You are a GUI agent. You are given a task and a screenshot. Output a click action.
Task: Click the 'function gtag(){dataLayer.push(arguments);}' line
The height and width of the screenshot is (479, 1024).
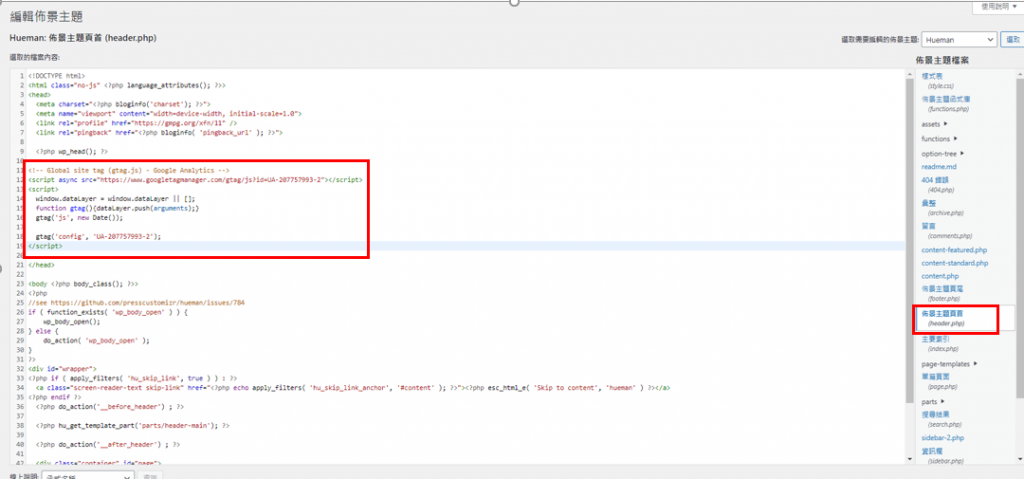click(118, 208)
